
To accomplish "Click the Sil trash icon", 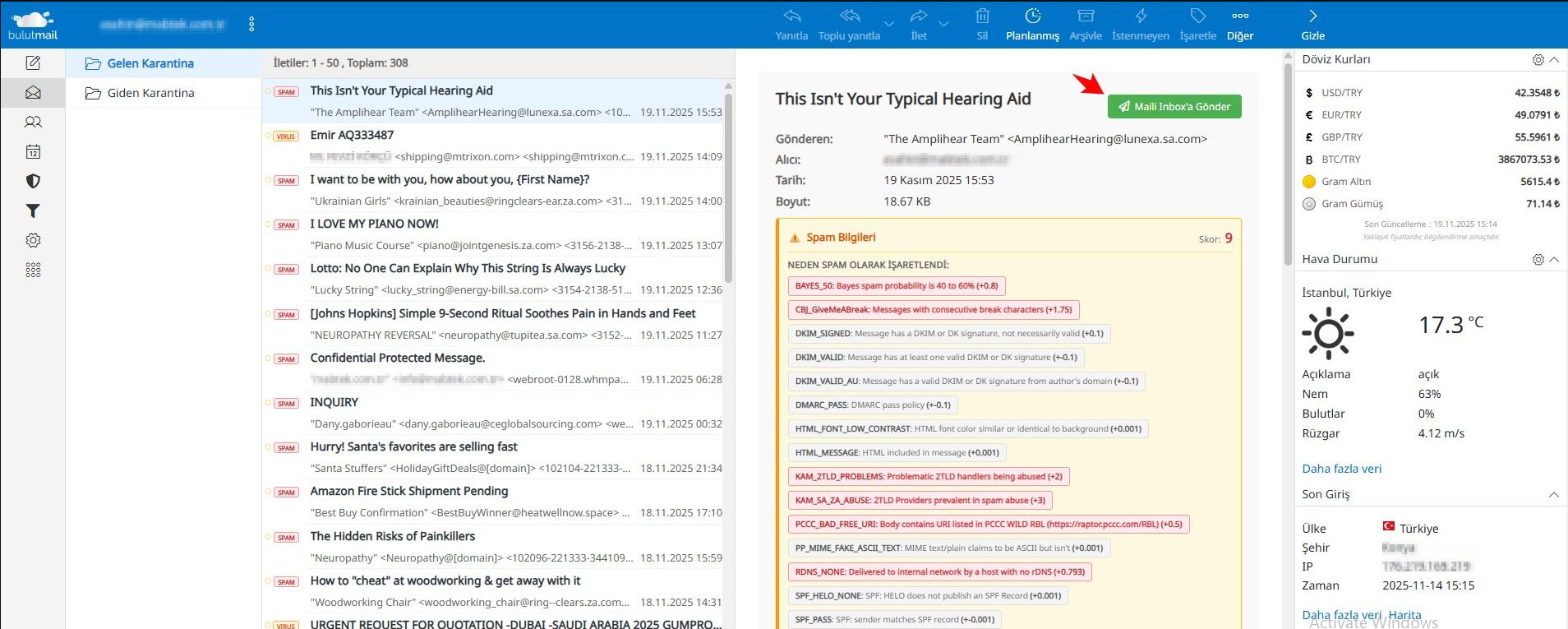I will 982,16.
